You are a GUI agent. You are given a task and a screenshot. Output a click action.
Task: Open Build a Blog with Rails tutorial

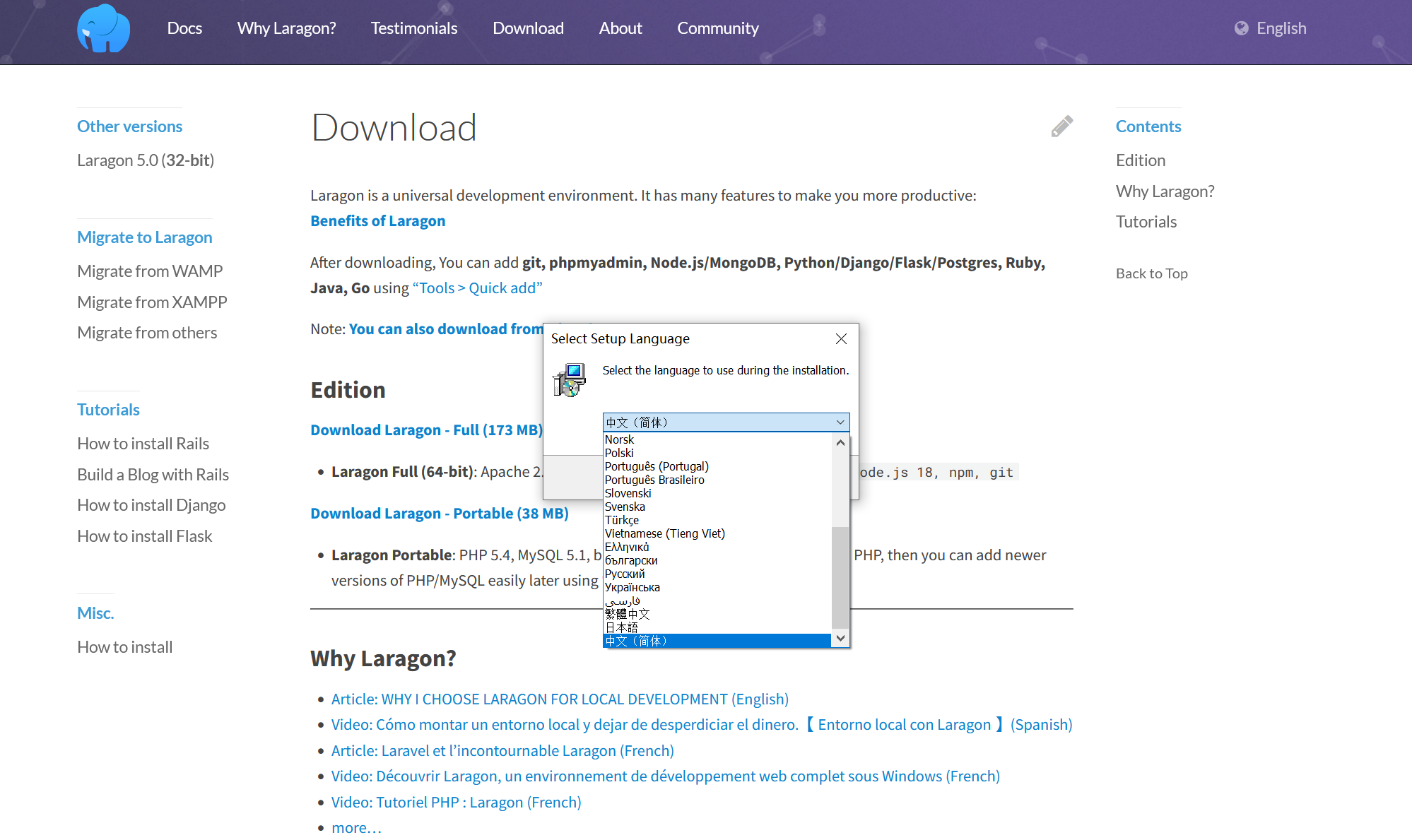pyautogui.click(x=153, y=475)
